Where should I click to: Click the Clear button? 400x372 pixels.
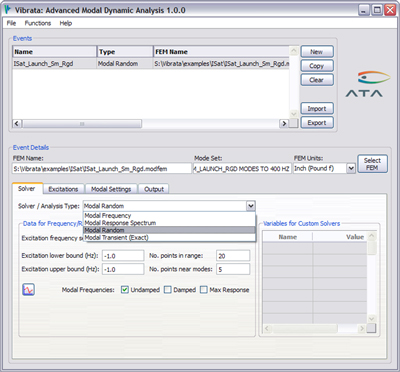point(317,80)
